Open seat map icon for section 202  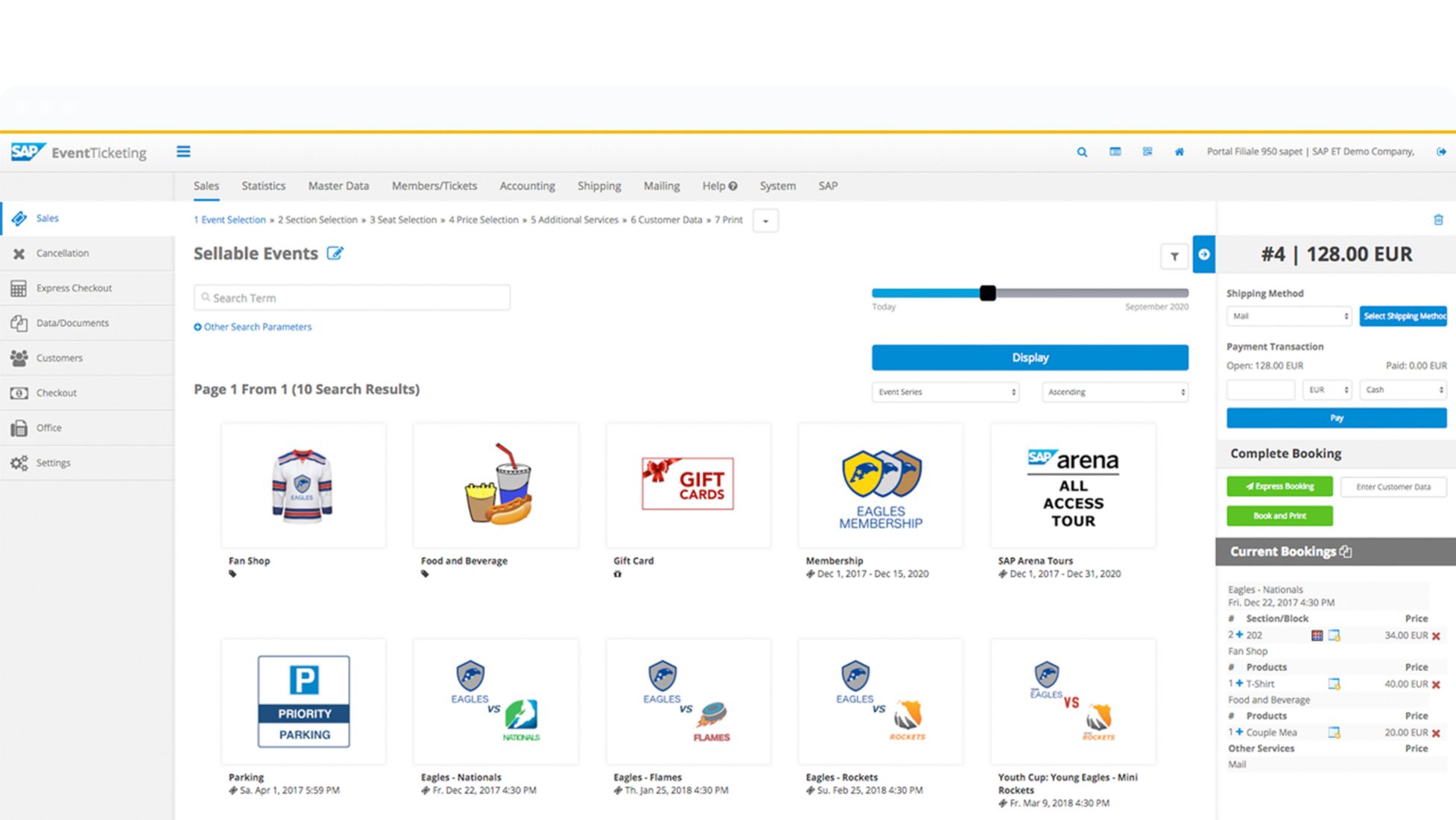click(x=1317, y=636)
